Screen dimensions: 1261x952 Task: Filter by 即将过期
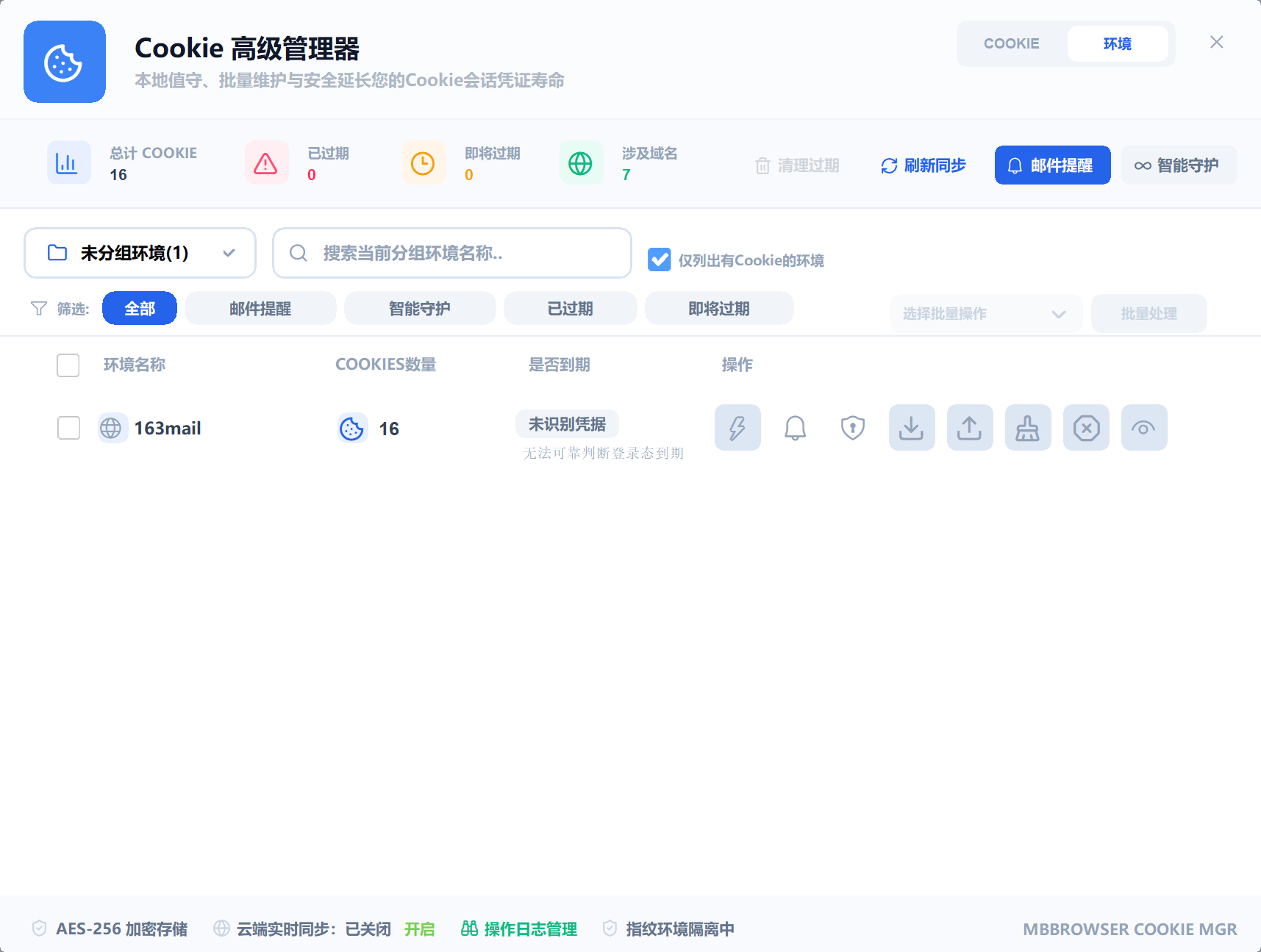click(x=719, y=308)
